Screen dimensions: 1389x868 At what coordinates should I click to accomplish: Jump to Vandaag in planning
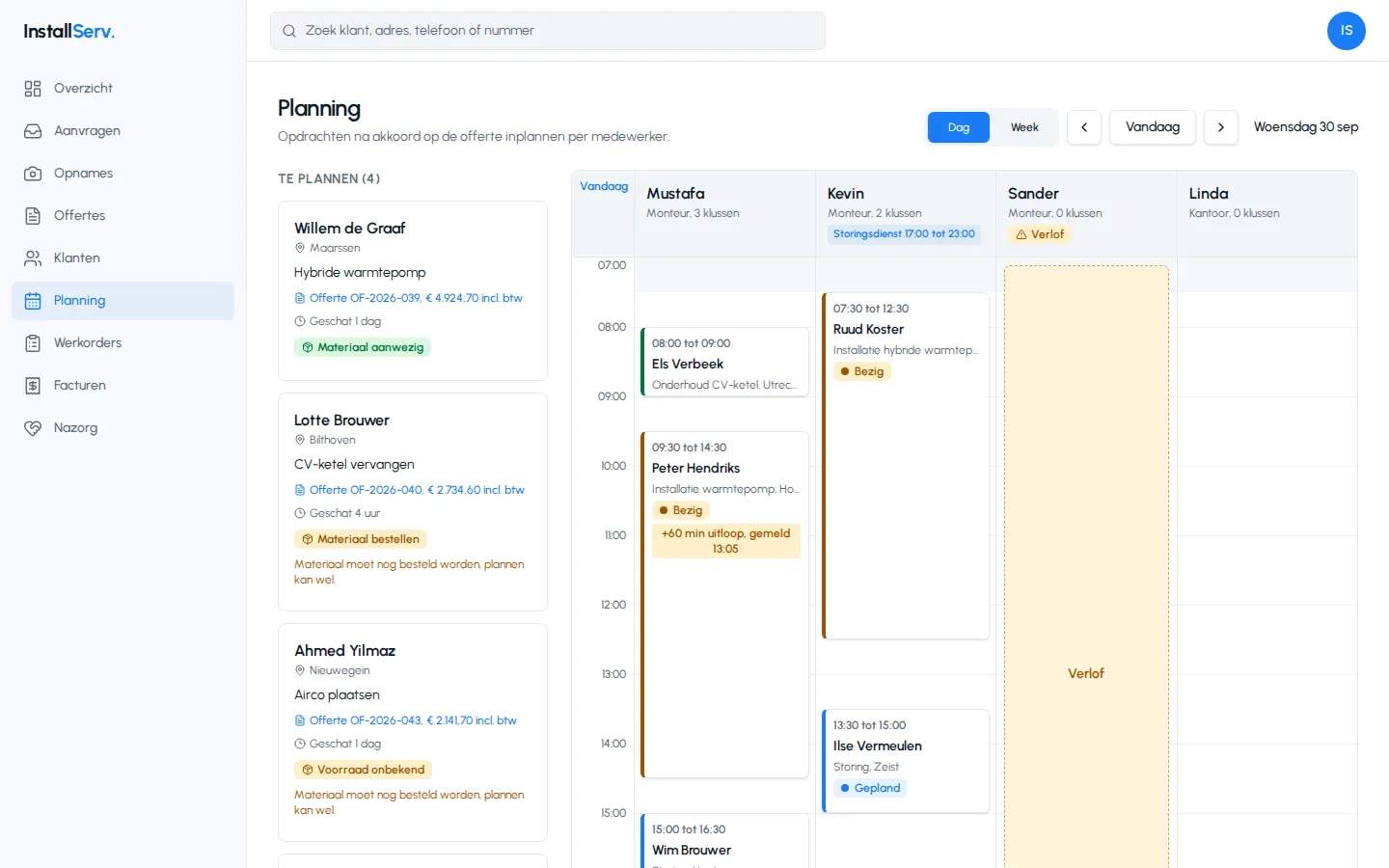click(1153, 127)
